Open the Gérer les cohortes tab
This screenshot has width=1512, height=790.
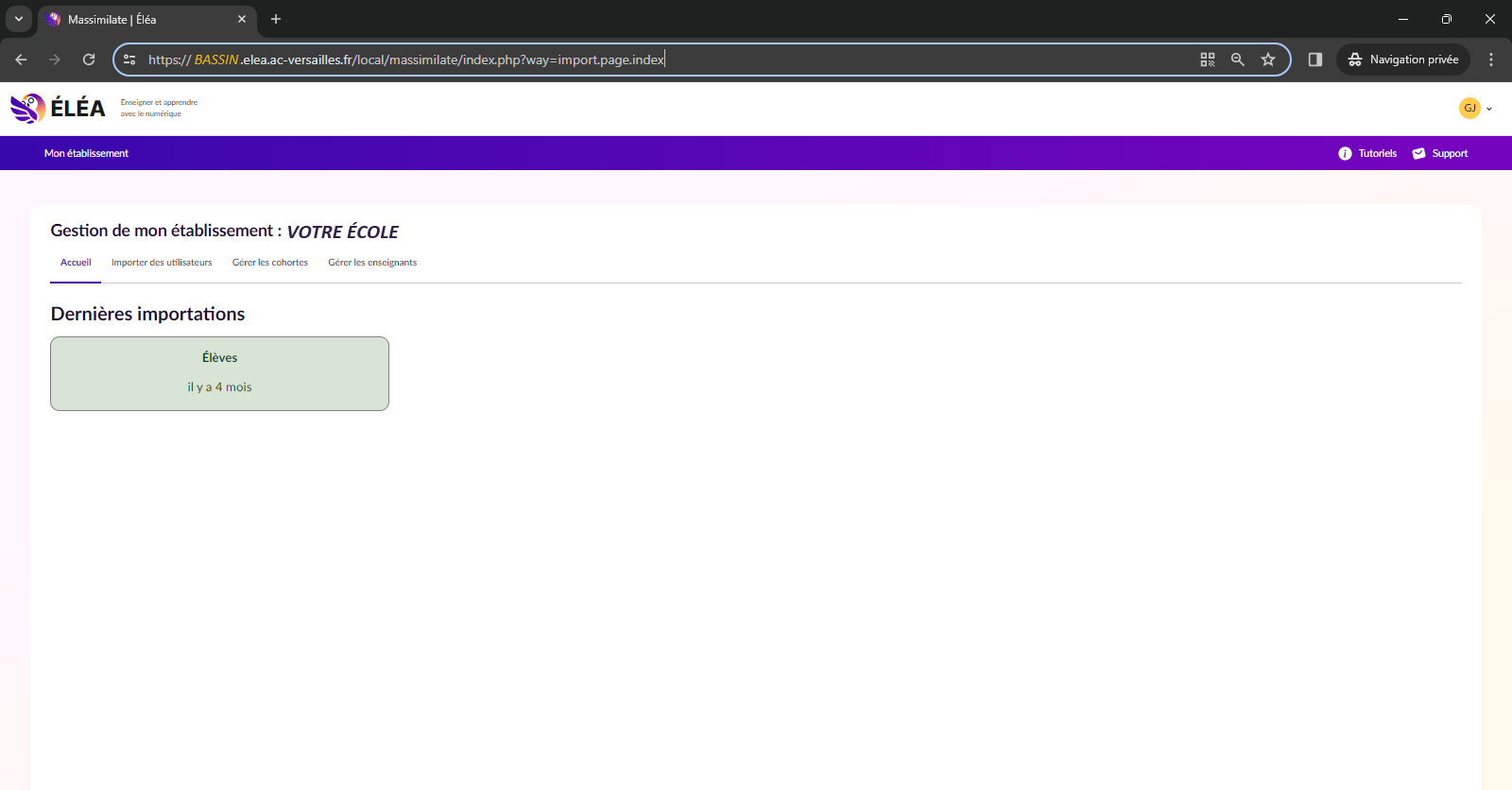[x=270, y=263]
